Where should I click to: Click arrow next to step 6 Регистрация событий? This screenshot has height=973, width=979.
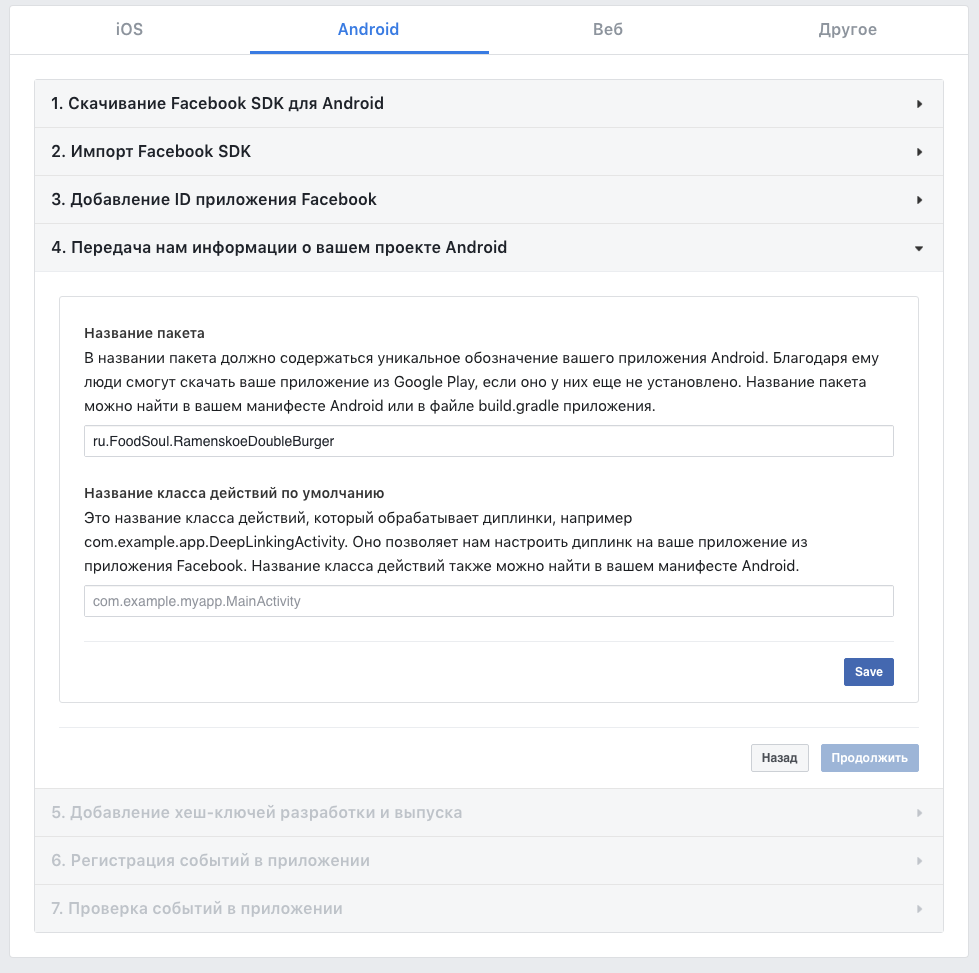[919, 861]
